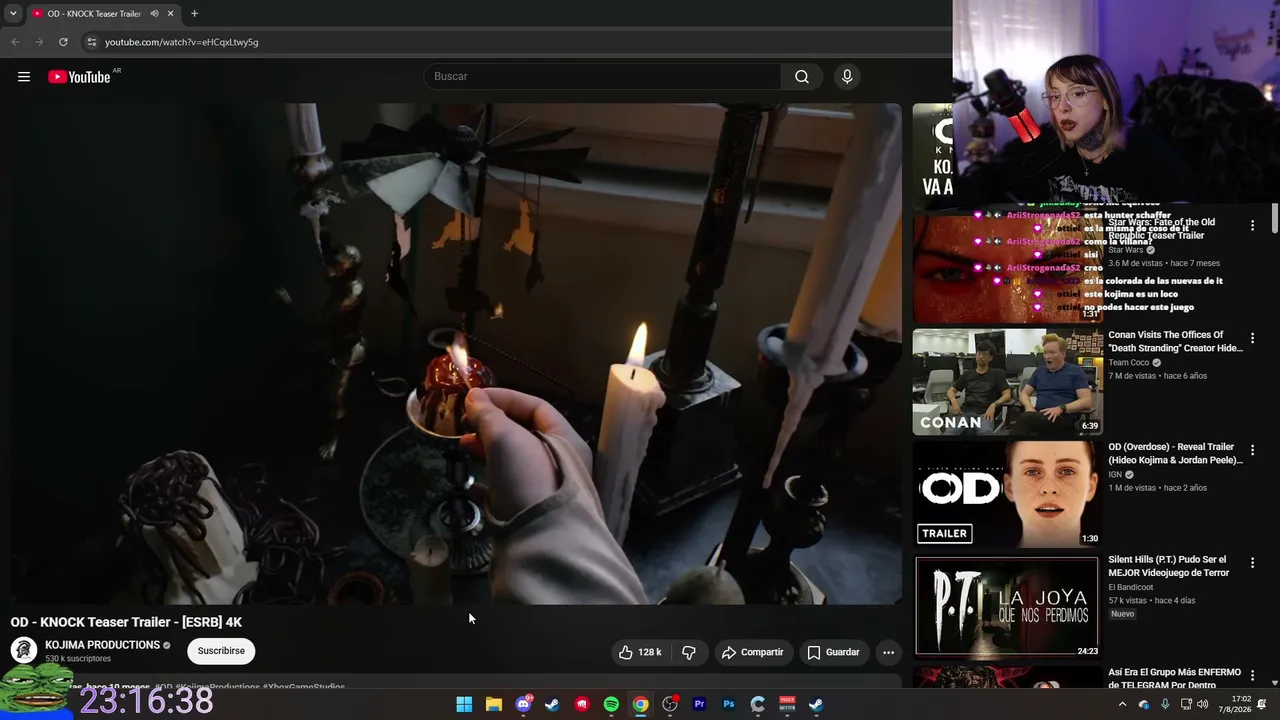Viewport: 1280px width, 720px height.
Task: Show hidden system tray icons
Action: (1122, 704)
